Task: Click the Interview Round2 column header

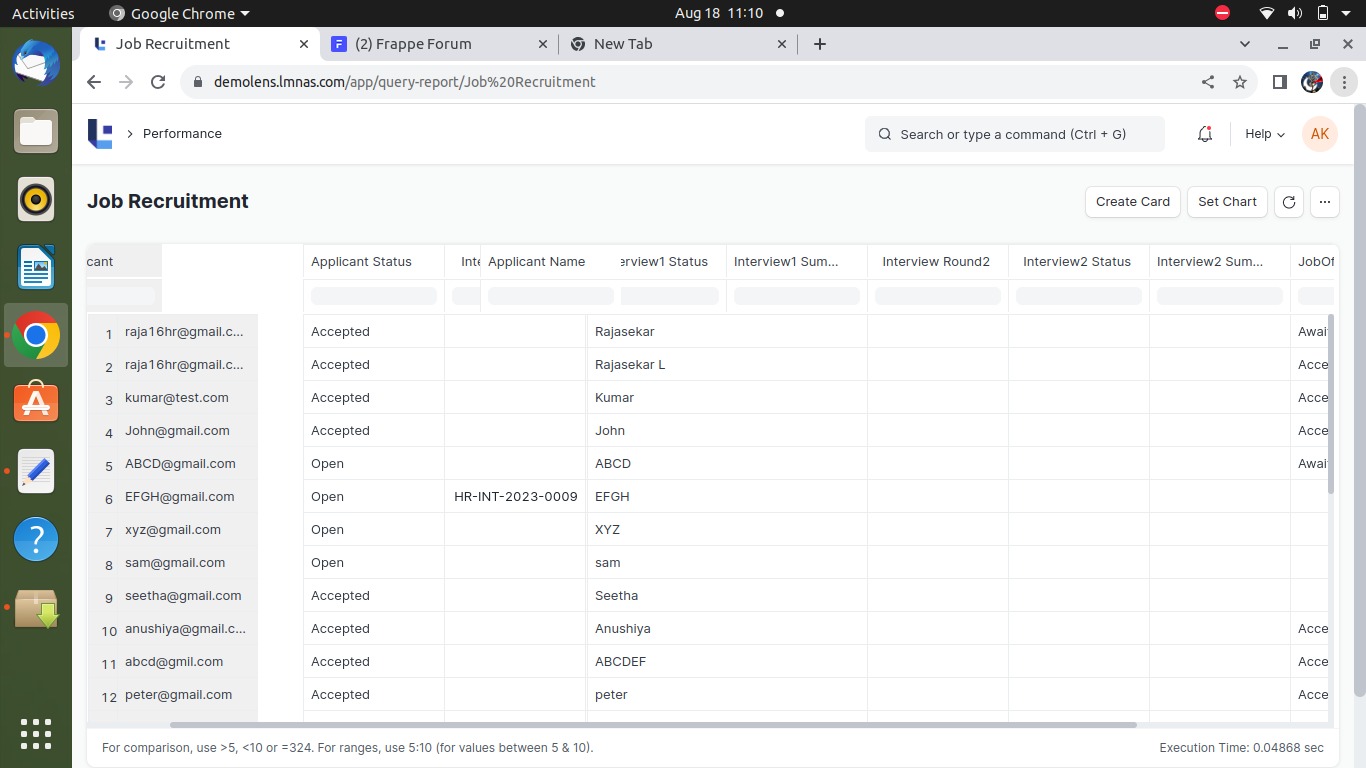Action: (937, 262)
